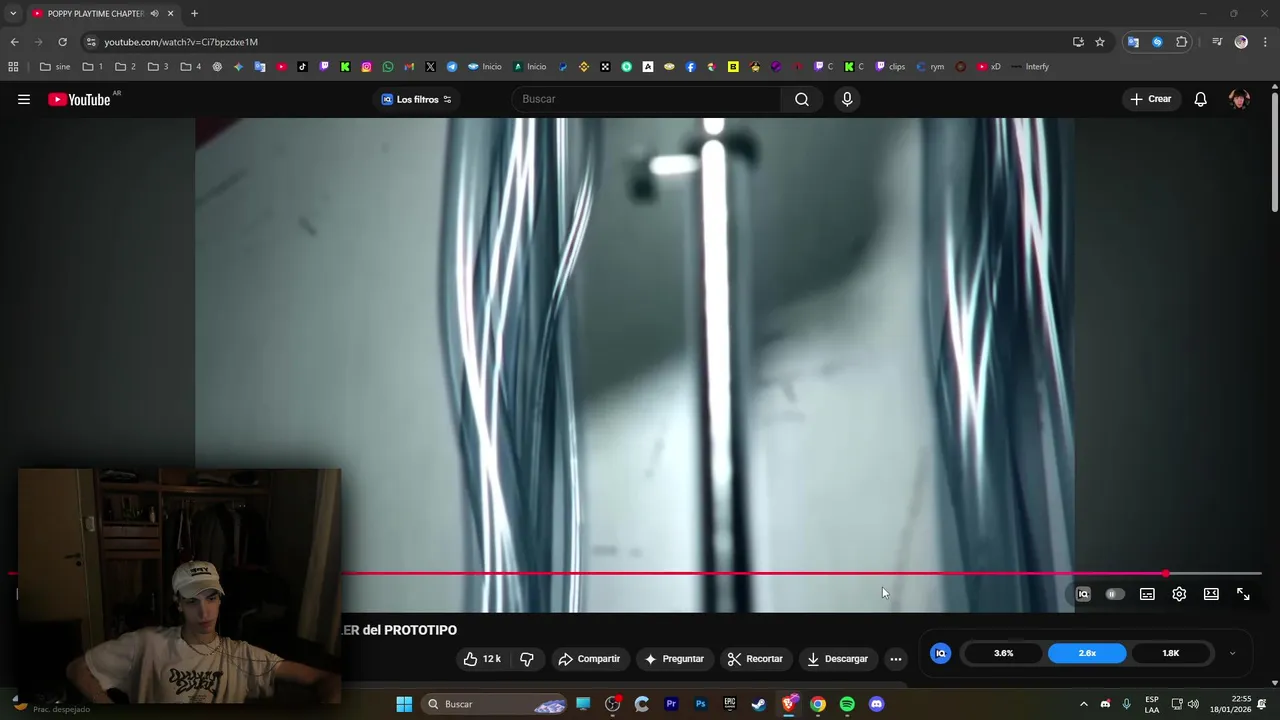This screenshot has height=720, width=1280.
Task: Open the account avatar menu
Action: pos(1240,99)
